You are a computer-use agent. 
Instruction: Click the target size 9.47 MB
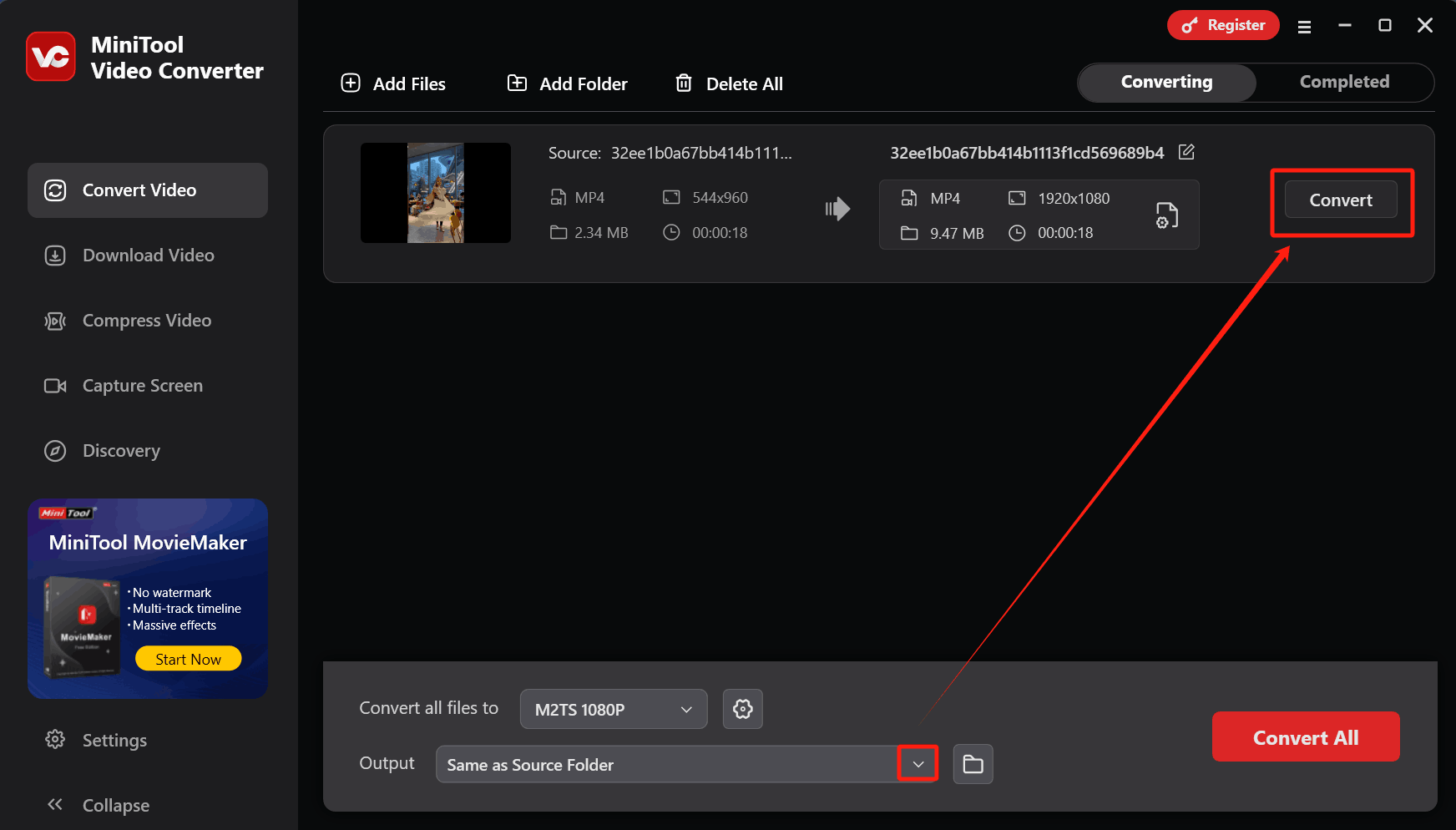click(957, 234)
